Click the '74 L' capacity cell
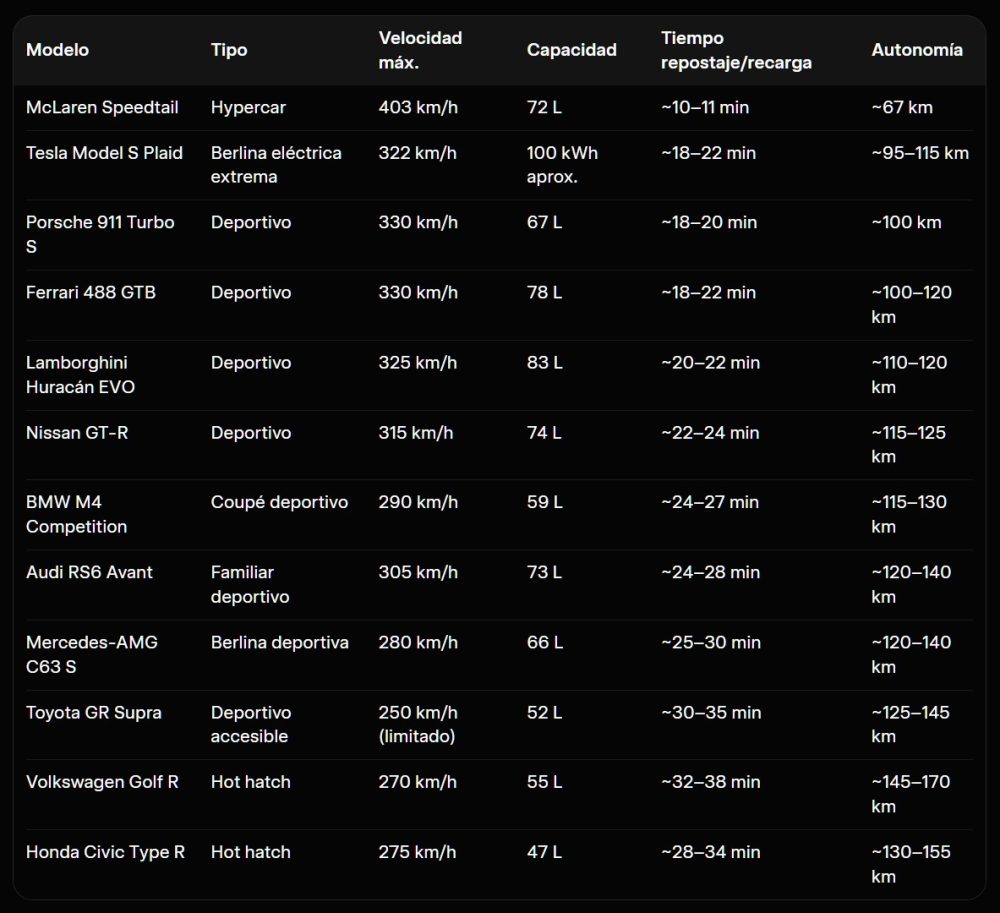 point(544,433)
